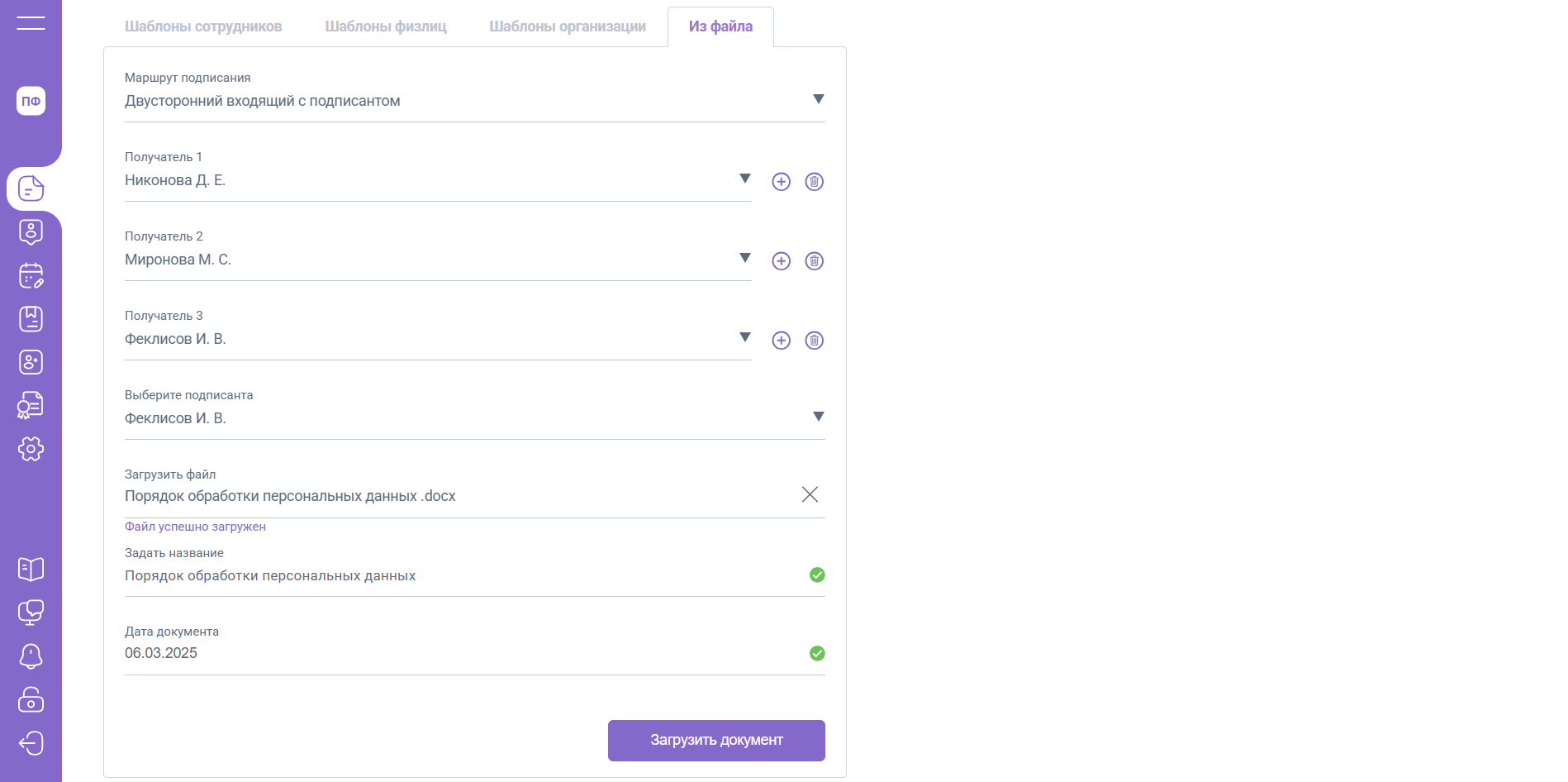Open the documents section in sidebar
Screen dimensions: 1568x782
point(31,189)
